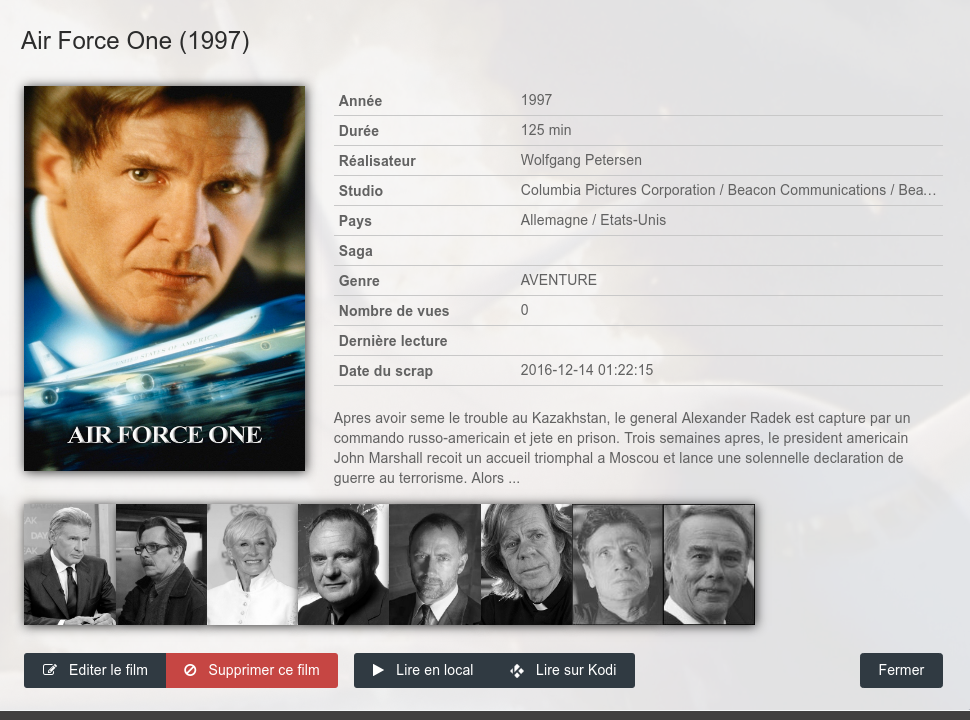Viewport: 970px width, 720px height.
Task: Click the play triangle icon
Action: (x=378, y=670)
